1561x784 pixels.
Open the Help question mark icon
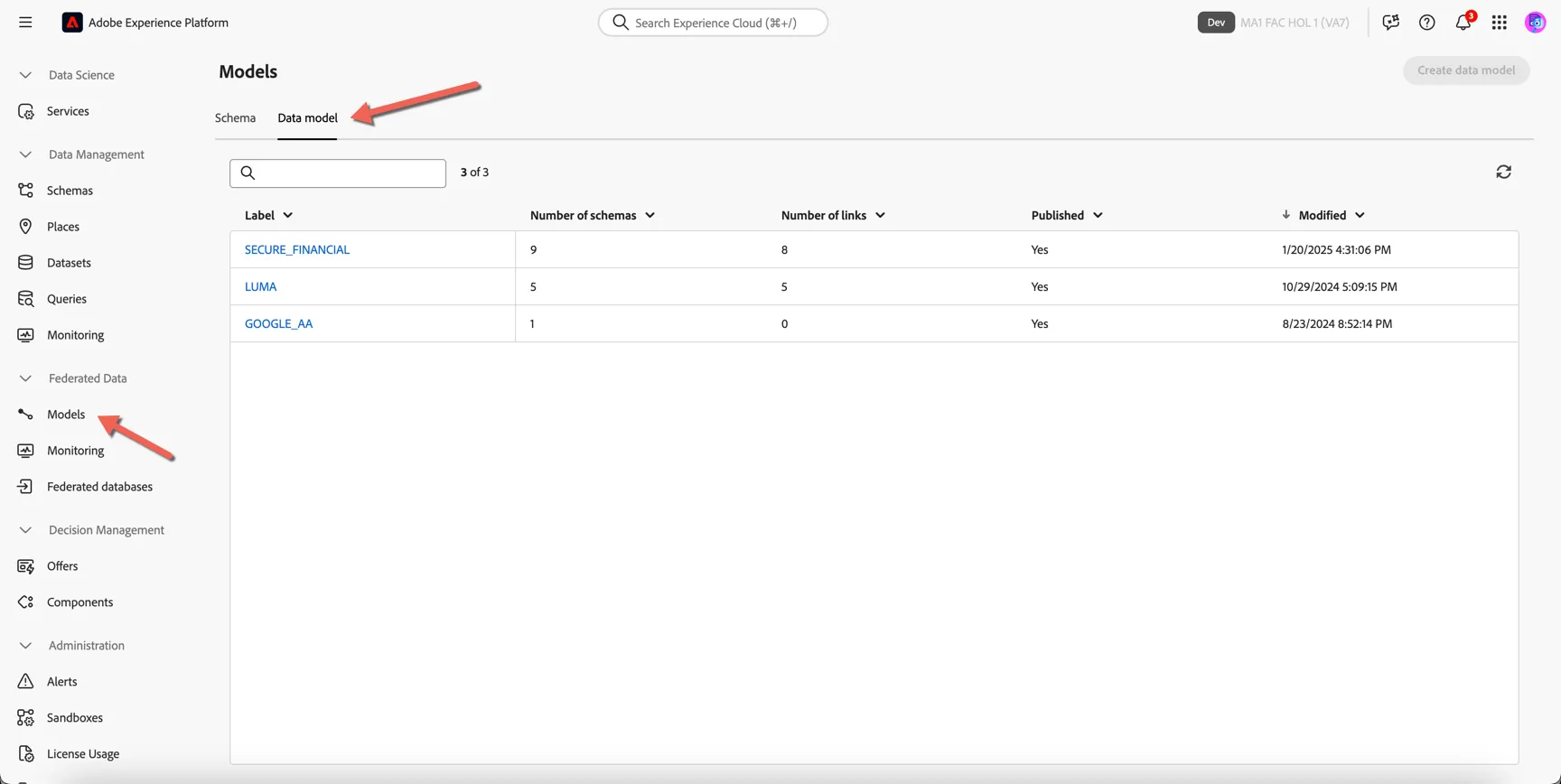[1427, 23]
